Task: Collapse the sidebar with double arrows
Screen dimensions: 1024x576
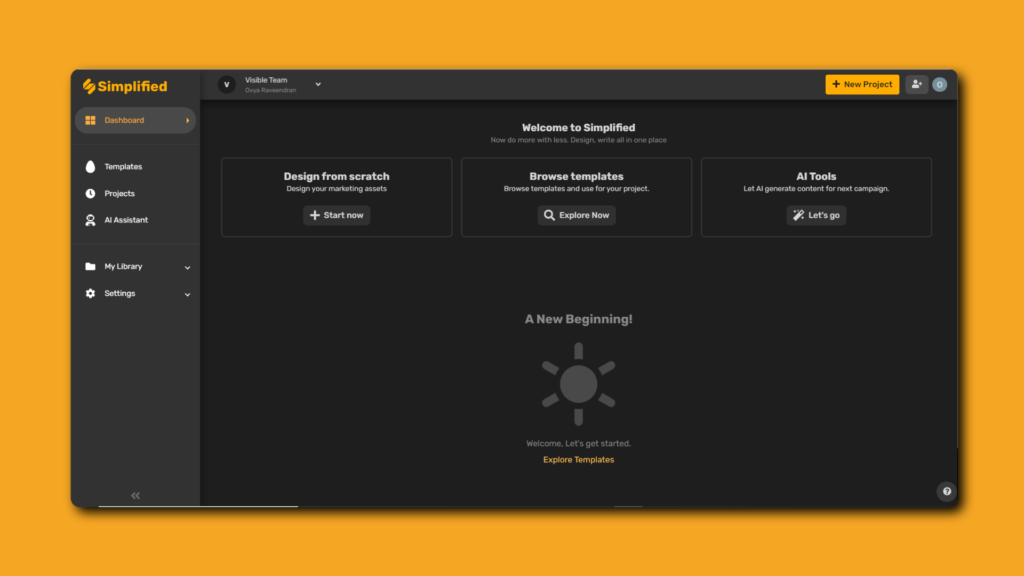Action: coord(135,496)
